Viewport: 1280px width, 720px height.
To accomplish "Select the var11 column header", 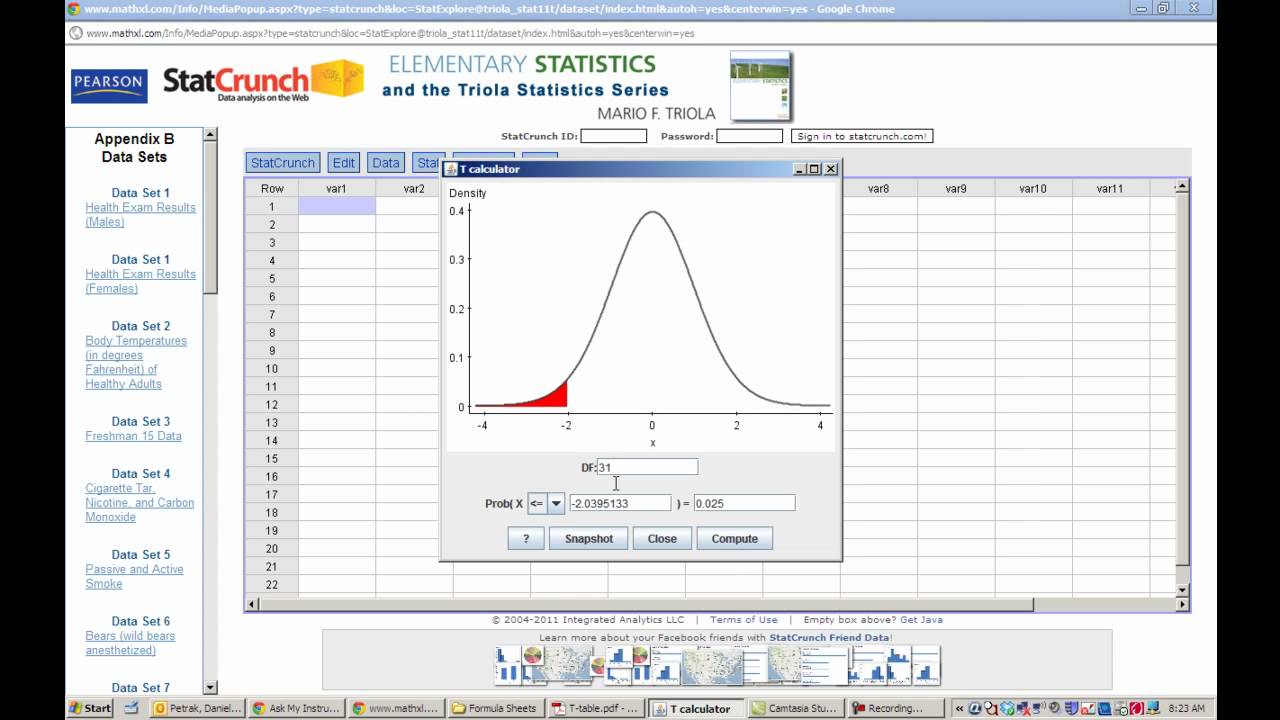I will pyautogui.click(x=1110, y=188).
